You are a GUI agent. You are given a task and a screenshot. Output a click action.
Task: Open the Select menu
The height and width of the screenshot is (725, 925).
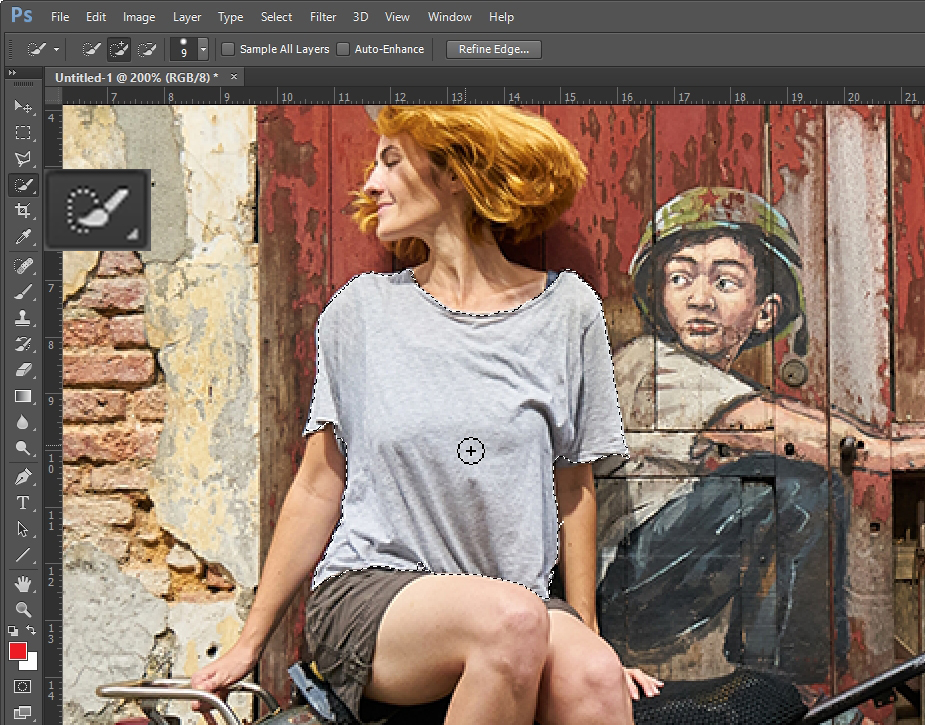coord(276,17)
